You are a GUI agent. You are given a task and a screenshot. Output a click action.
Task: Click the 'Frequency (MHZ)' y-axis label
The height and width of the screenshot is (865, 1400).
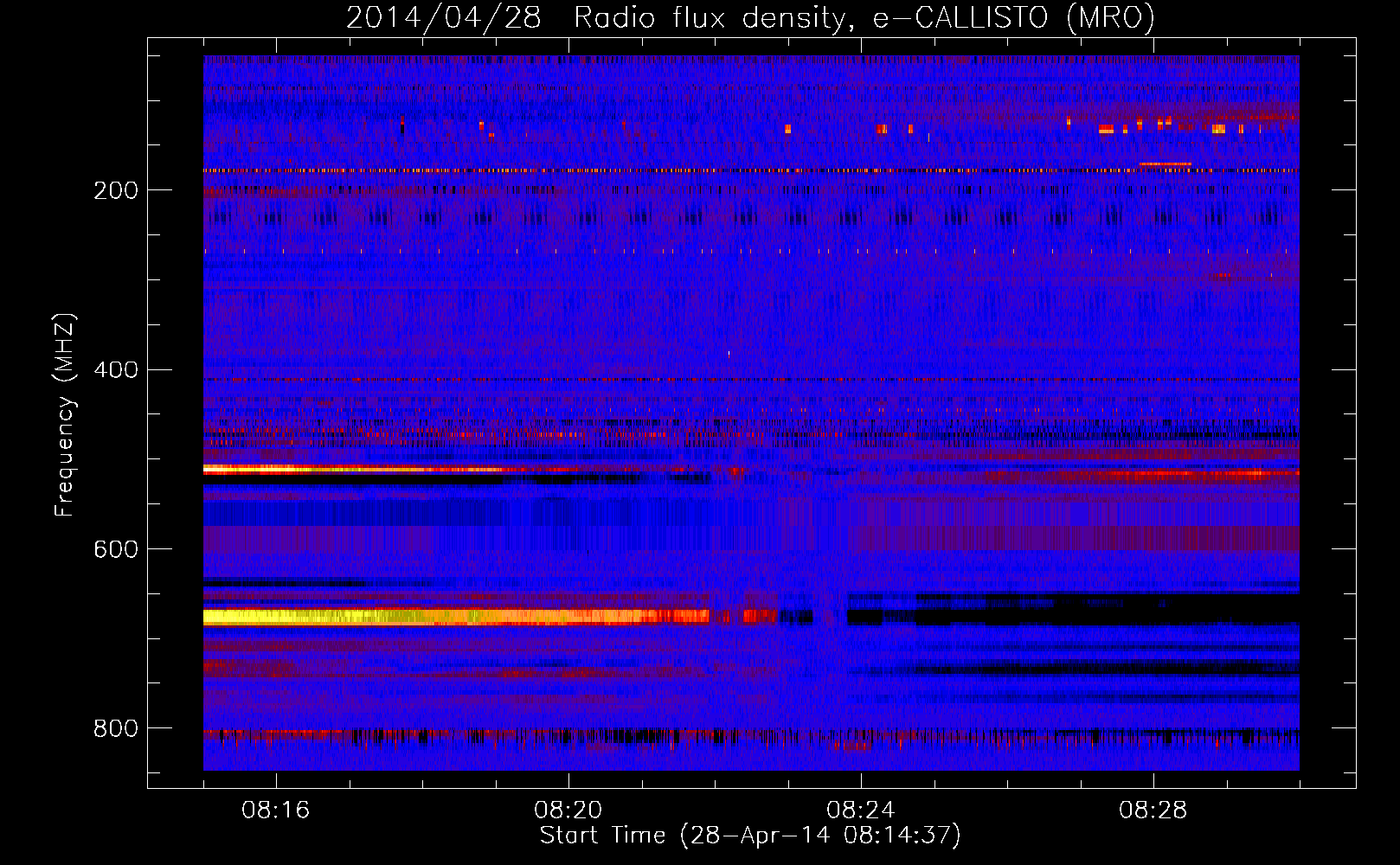(x=65, y=414)
